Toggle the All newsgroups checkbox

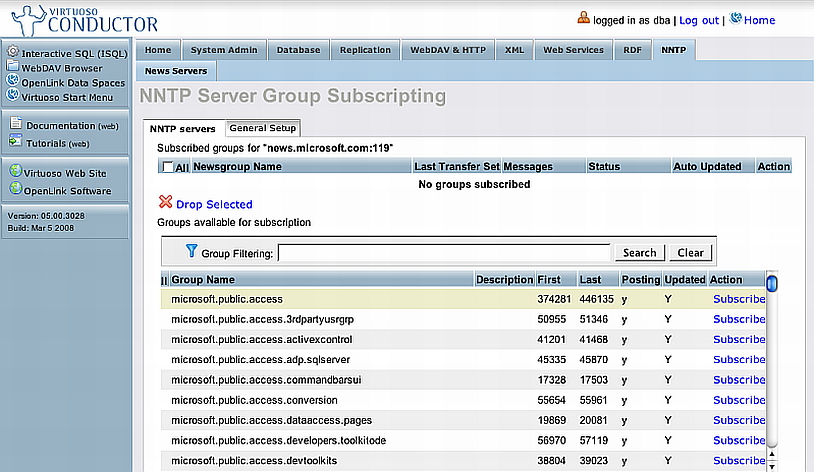coord(167,167)
